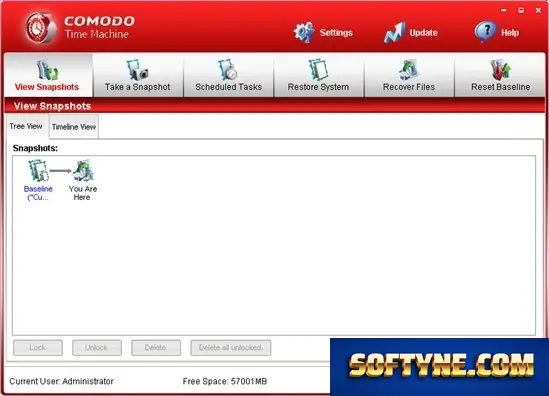
Task: Open Scheduled Tasks clock icon
Action: (x=228, y=70)
